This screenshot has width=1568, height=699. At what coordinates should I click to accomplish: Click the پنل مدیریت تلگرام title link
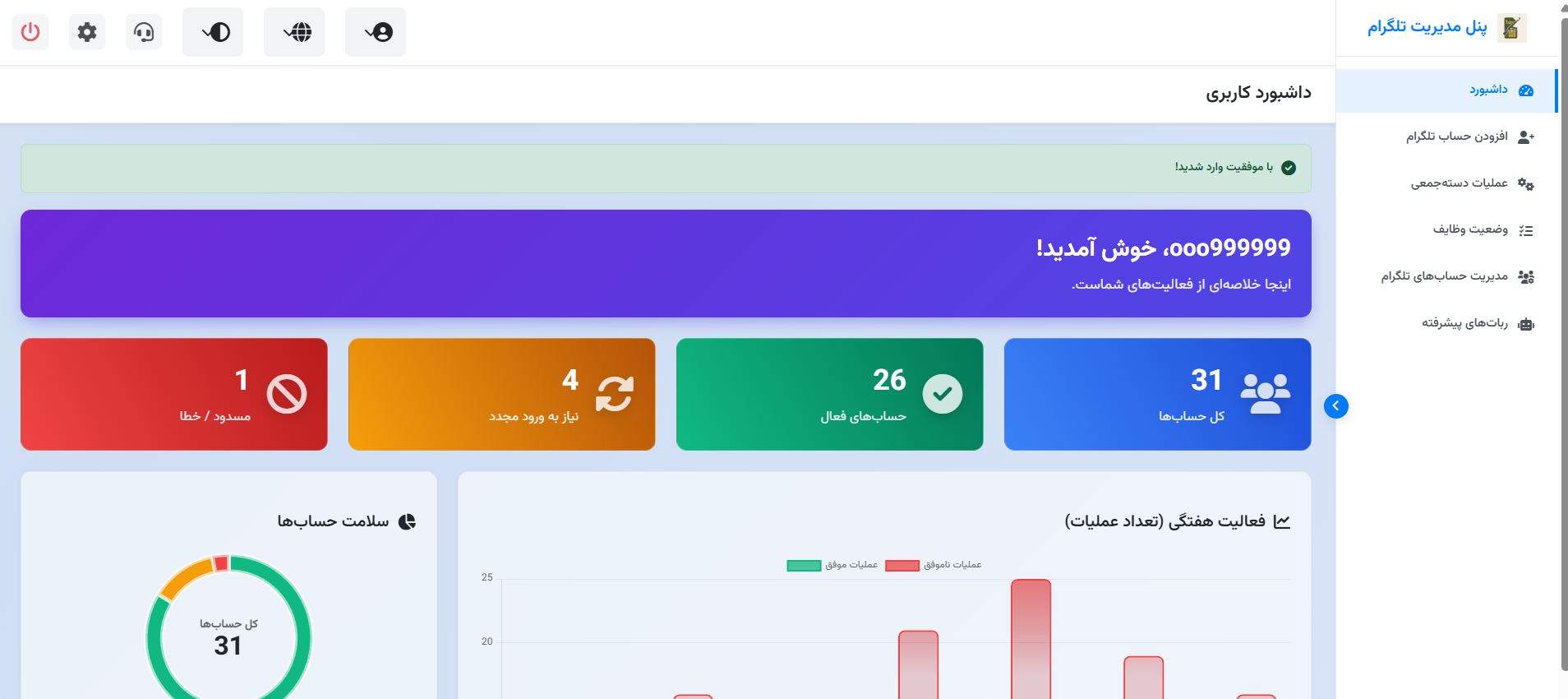click(x=1427, y=27)
